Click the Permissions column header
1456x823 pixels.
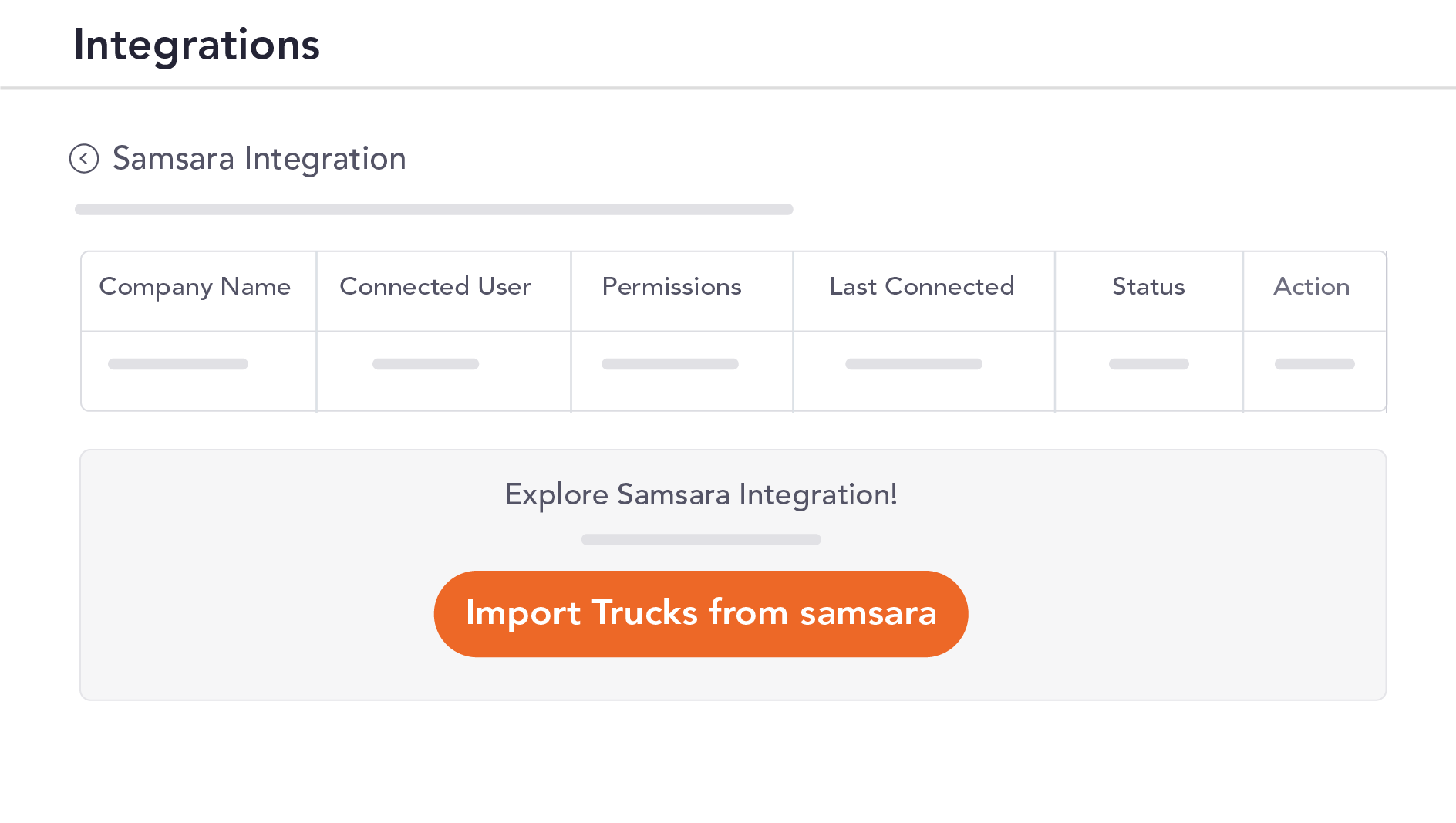pos(672,287)
